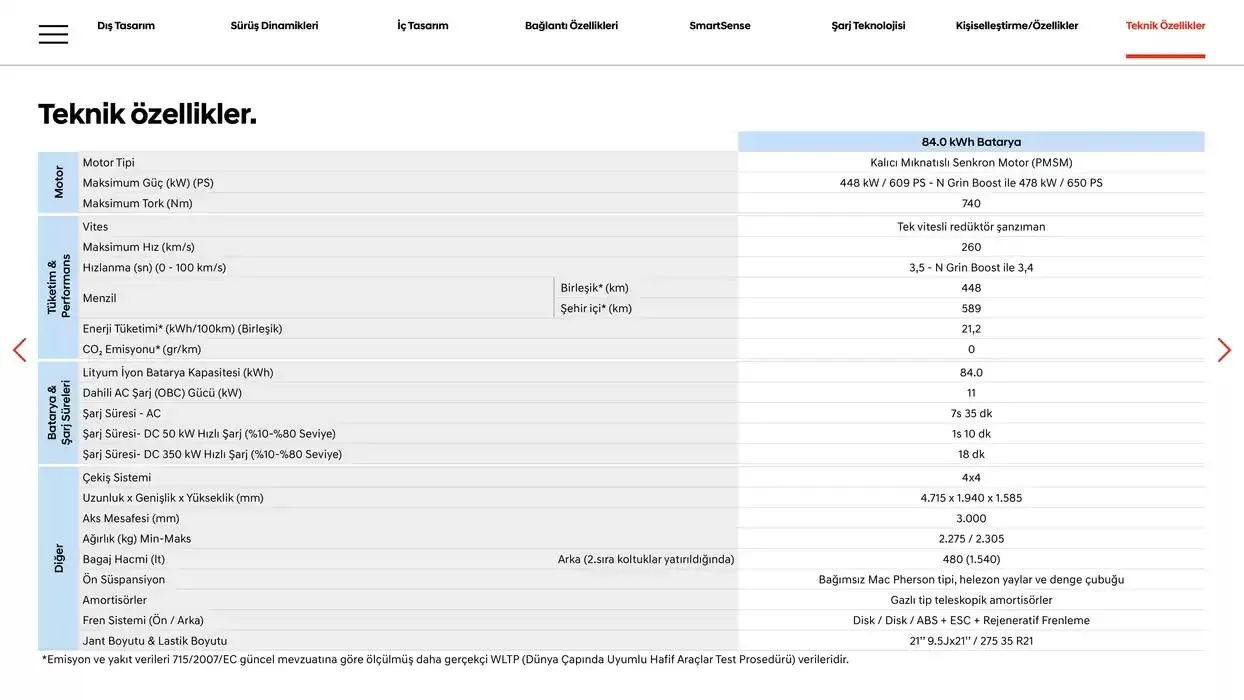Select the active Teknik Özellikler tab

point(1165,26)
